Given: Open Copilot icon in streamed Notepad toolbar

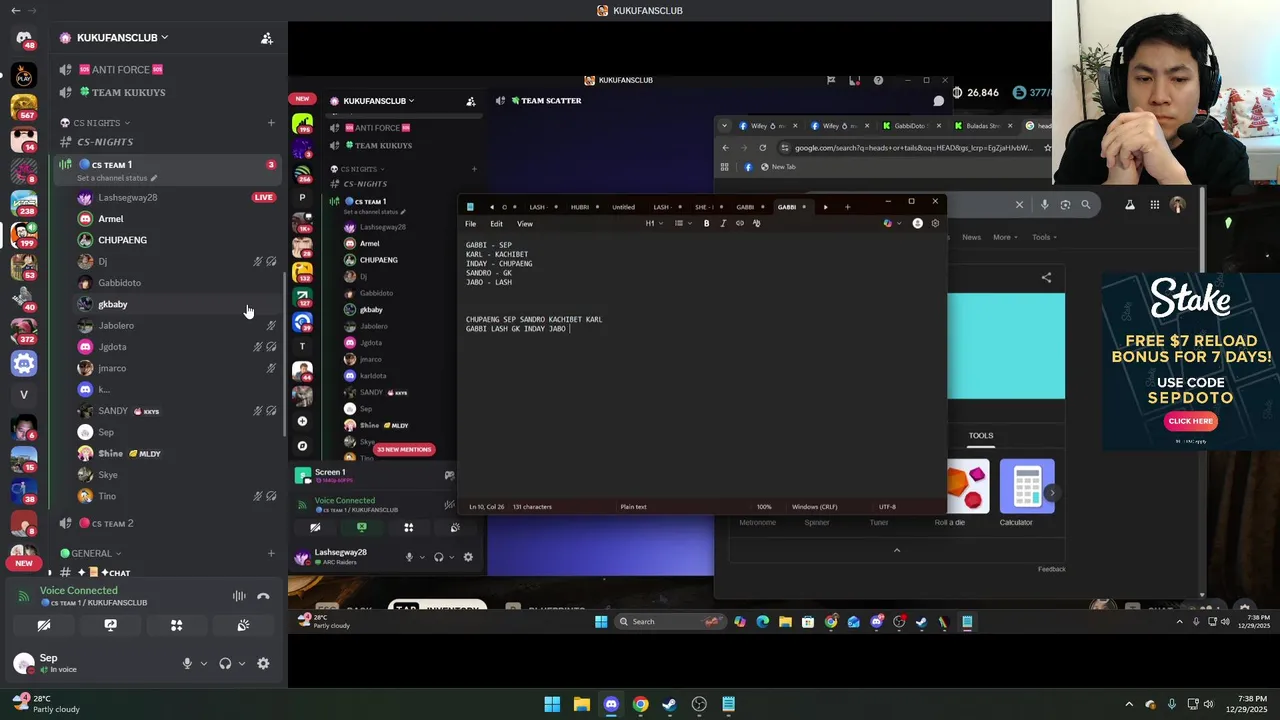Looking at the screenshot, I should [x=887, y=223].
